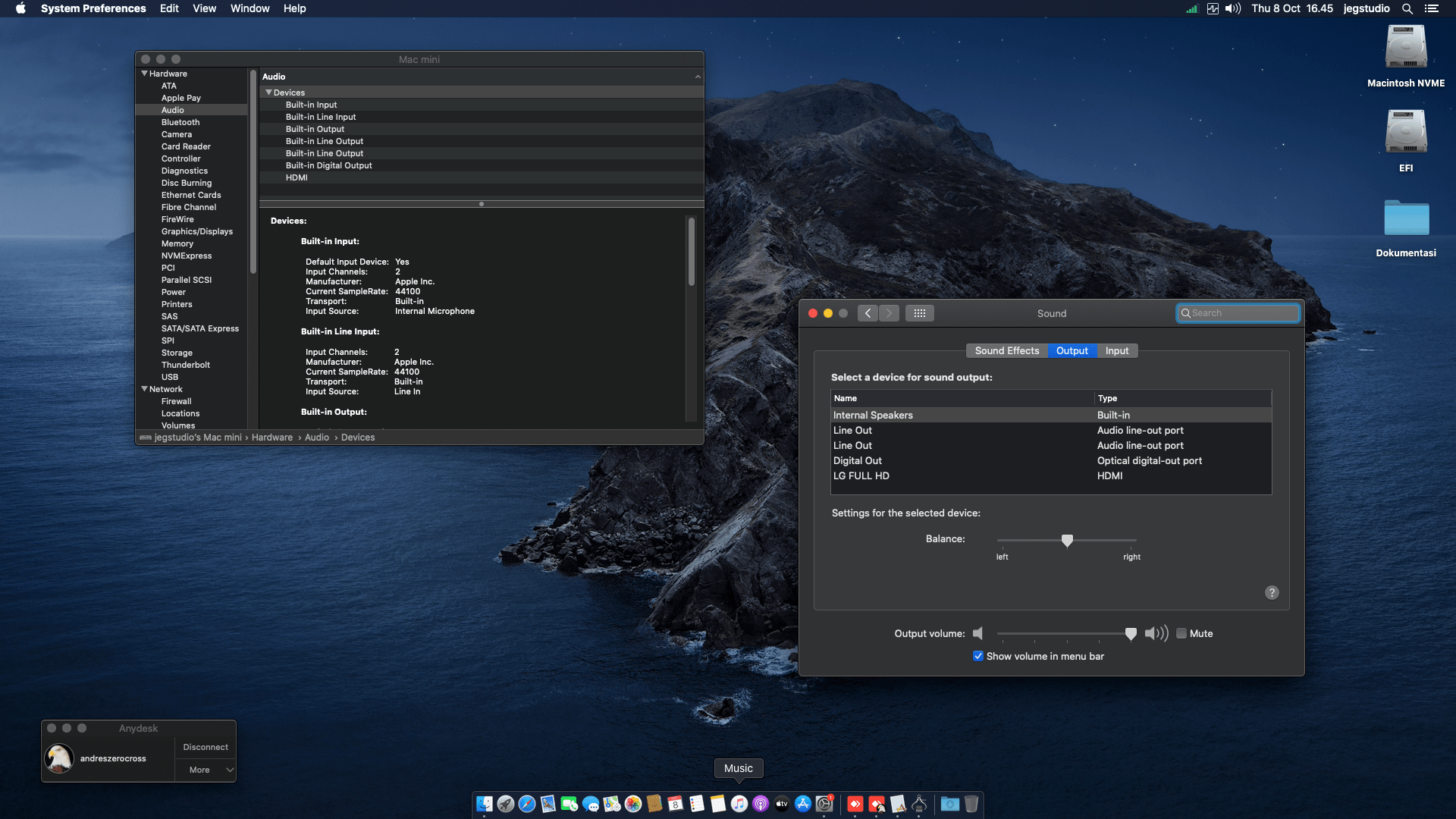Open the More dropdown in Anydesk
The height and width of the screenshot is (819, 1456).
(x=206, y=770)
